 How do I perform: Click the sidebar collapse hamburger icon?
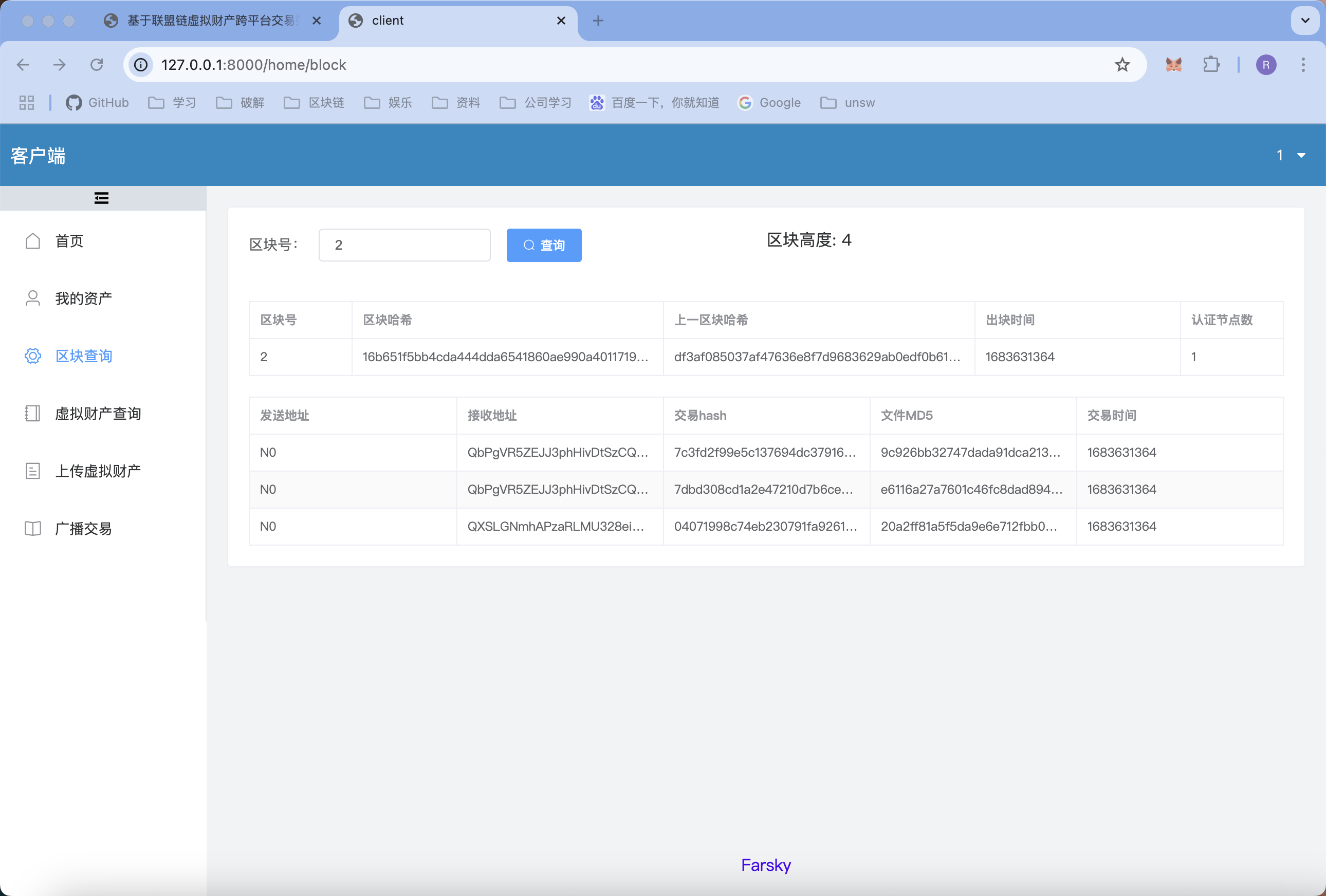point(102,198)
